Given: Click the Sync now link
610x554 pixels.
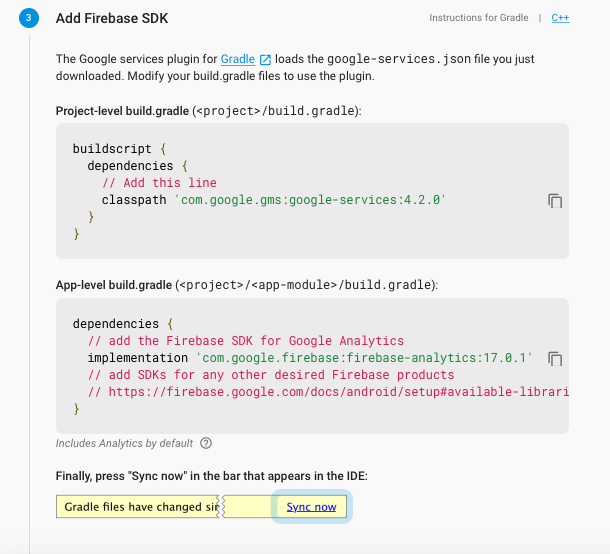Looking at the screenshot, I should 311,507.
